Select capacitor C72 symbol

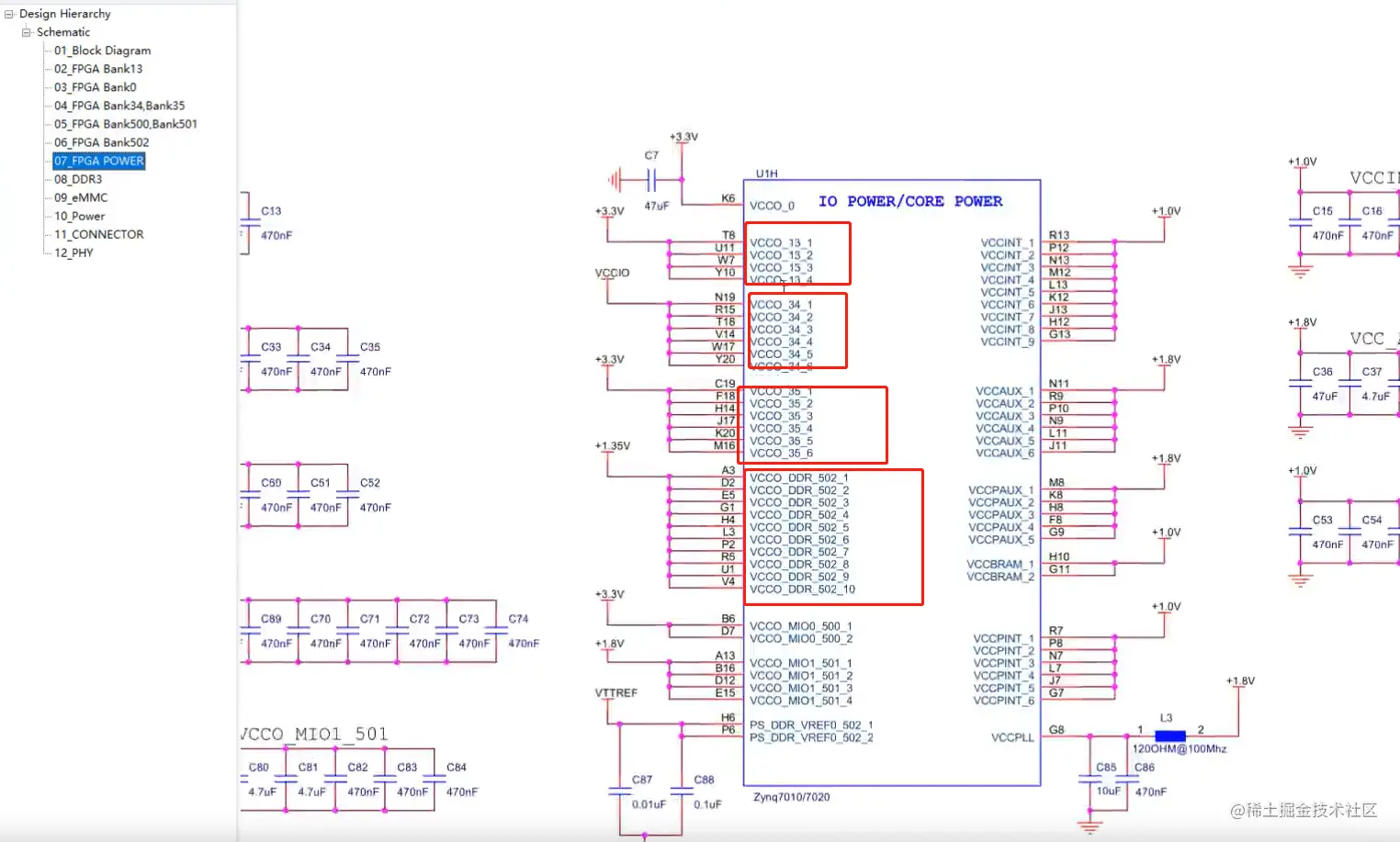coord(398,630)
